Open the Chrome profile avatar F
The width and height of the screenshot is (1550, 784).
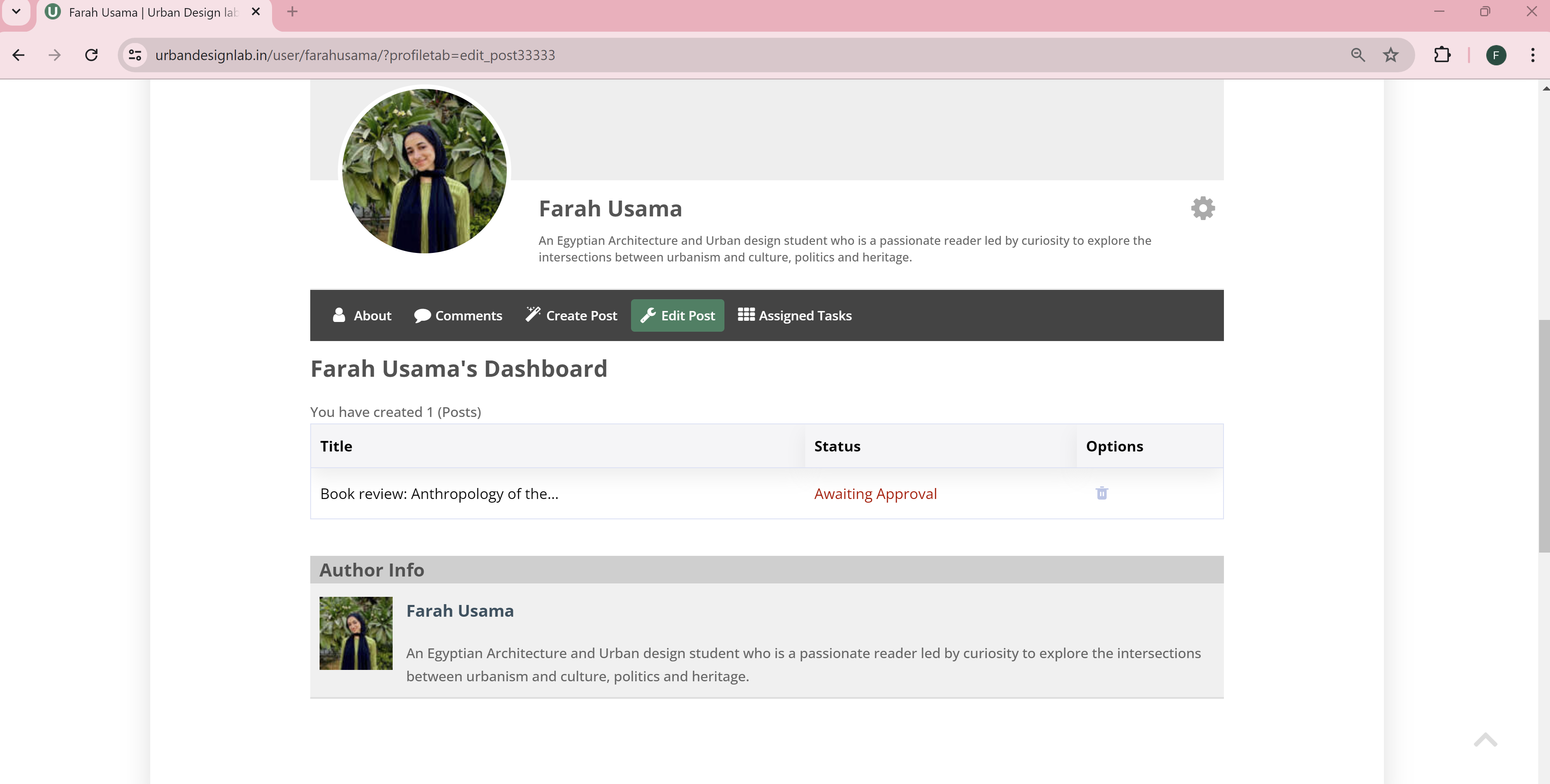(x=1496, y=55)
